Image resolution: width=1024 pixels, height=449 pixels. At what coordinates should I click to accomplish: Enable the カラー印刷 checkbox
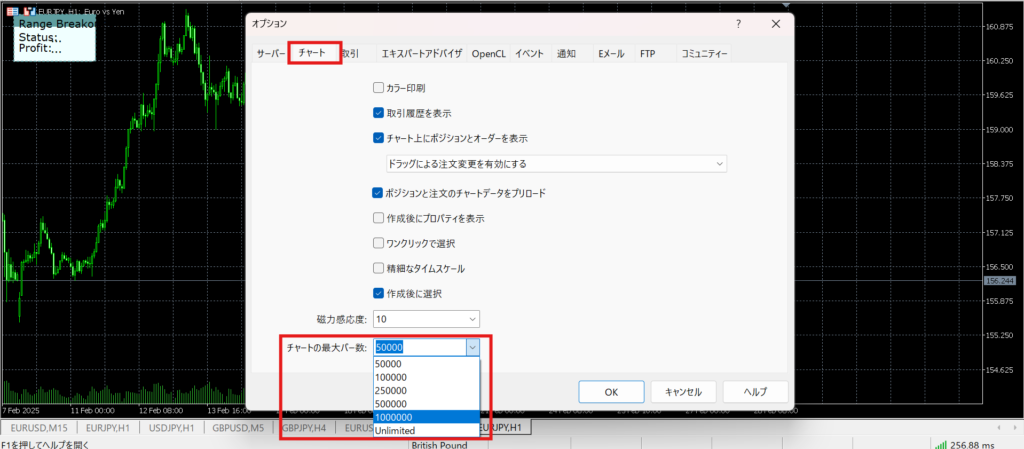378,88
